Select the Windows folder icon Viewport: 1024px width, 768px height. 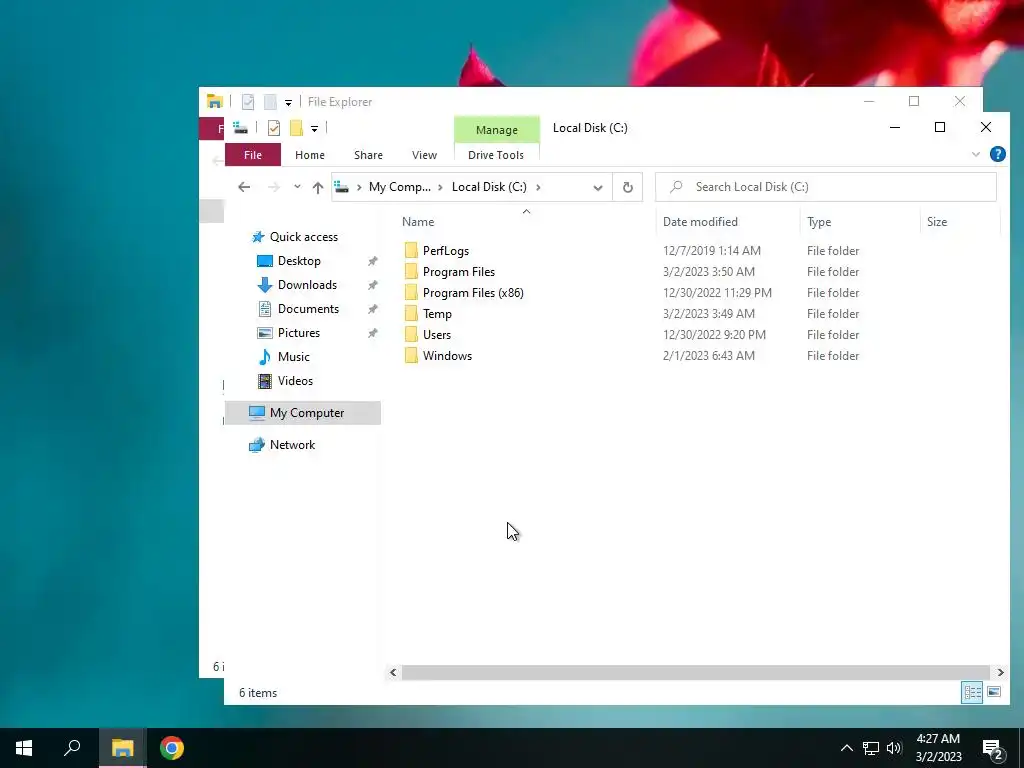coord(411,355)
